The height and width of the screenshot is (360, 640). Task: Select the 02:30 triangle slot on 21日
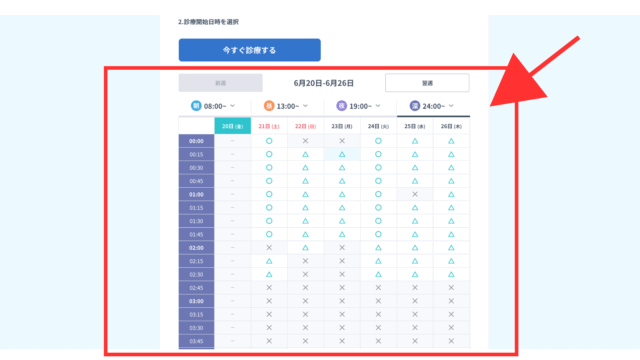(269, 274)
